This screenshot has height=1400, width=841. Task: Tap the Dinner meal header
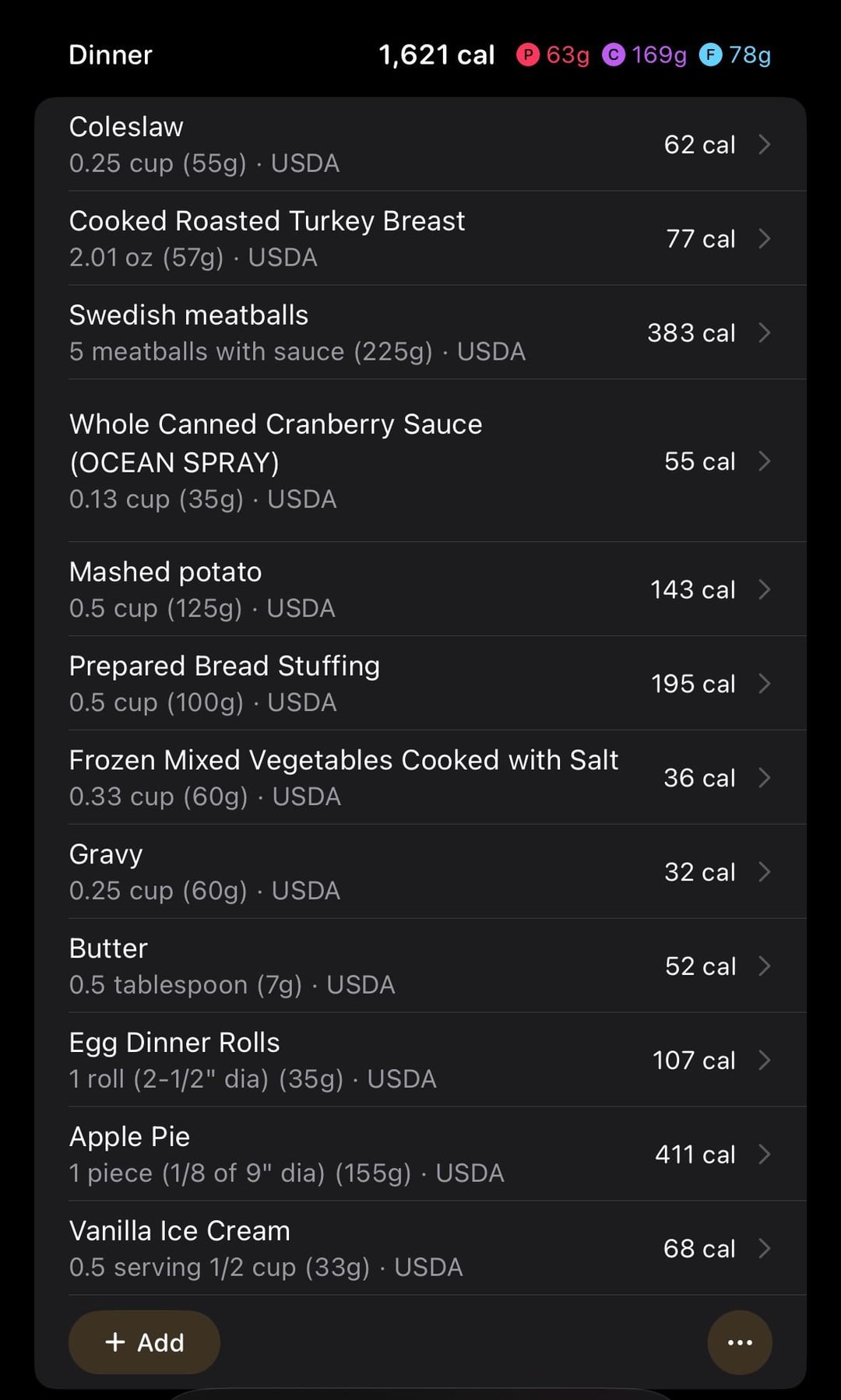111,55
